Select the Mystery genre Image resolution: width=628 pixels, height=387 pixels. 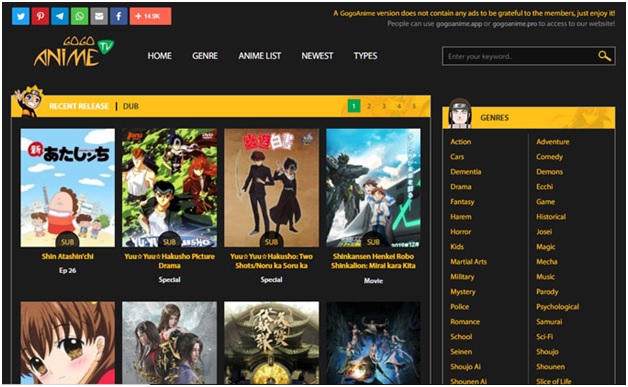(463, 292)
